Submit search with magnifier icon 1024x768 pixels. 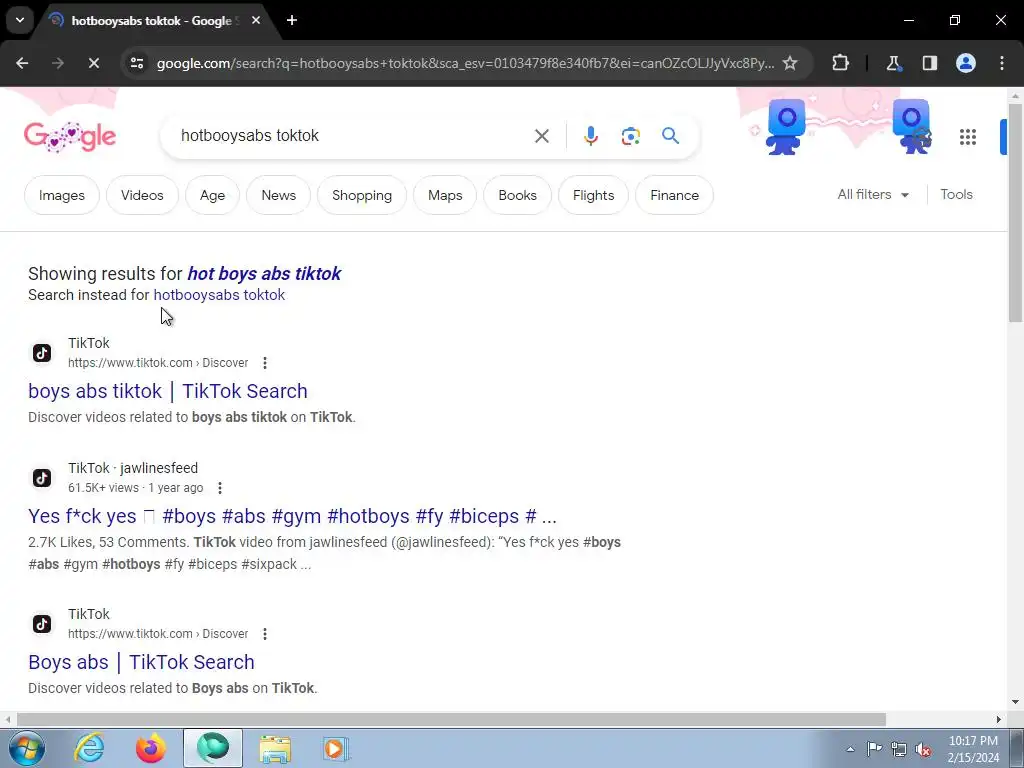(670, 136)
